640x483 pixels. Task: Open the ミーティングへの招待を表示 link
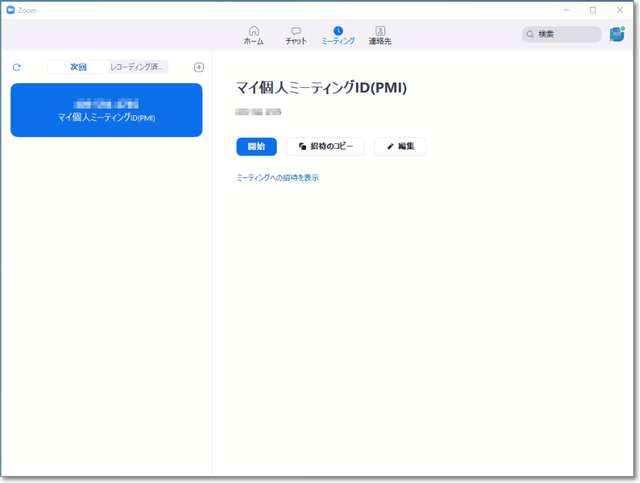277,177
